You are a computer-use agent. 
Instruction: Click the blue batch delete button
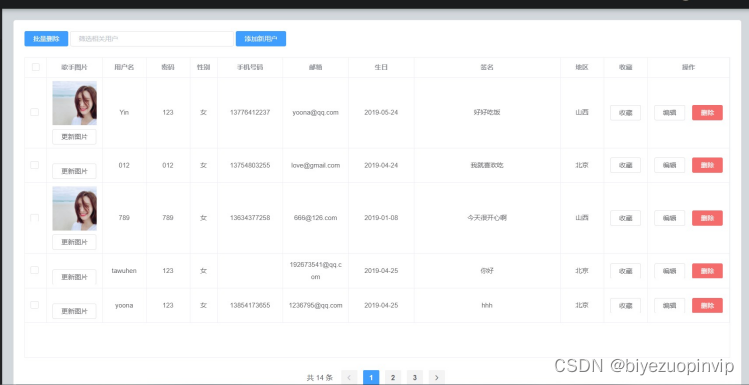pos(46,39)
